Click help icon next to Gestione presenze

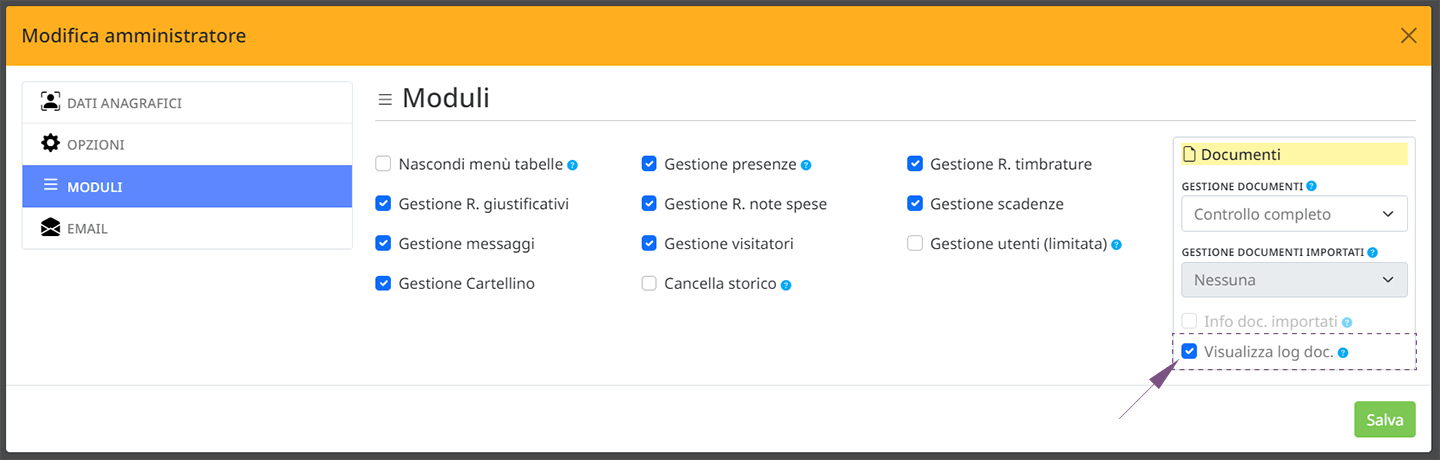click(806, 165)
